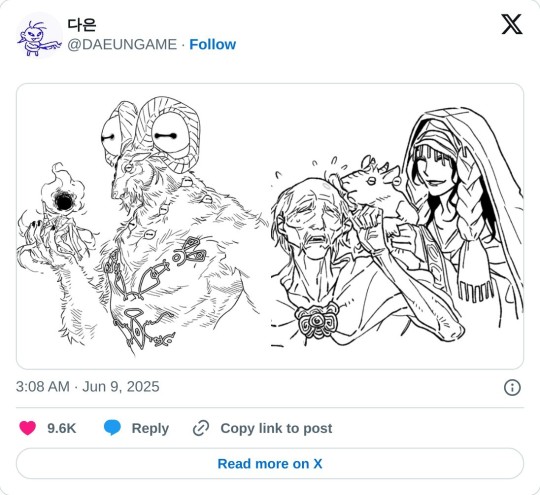Click the 다은 display name

click(x=82, y=25)
